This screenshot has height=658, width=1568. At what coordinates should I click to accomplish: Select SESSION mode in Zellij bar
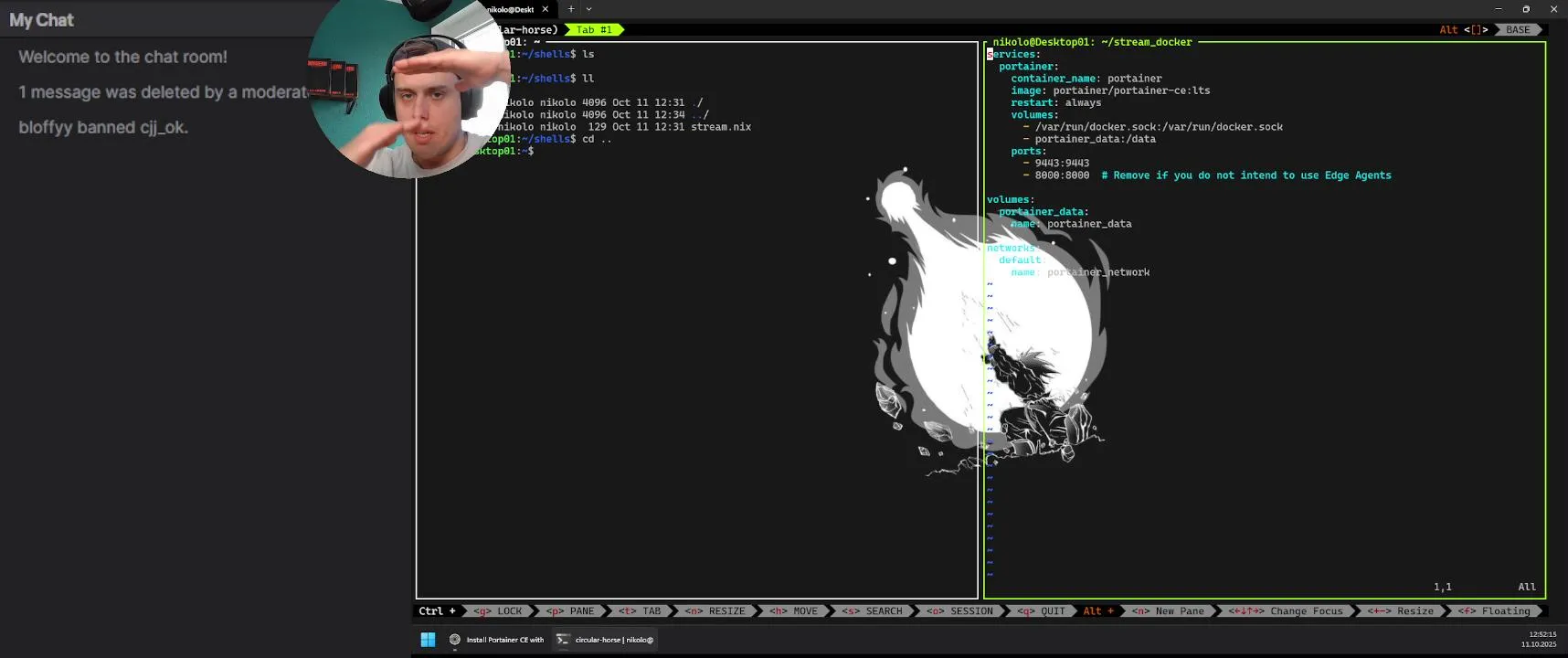pyautogui.click(x=960, y=611)
